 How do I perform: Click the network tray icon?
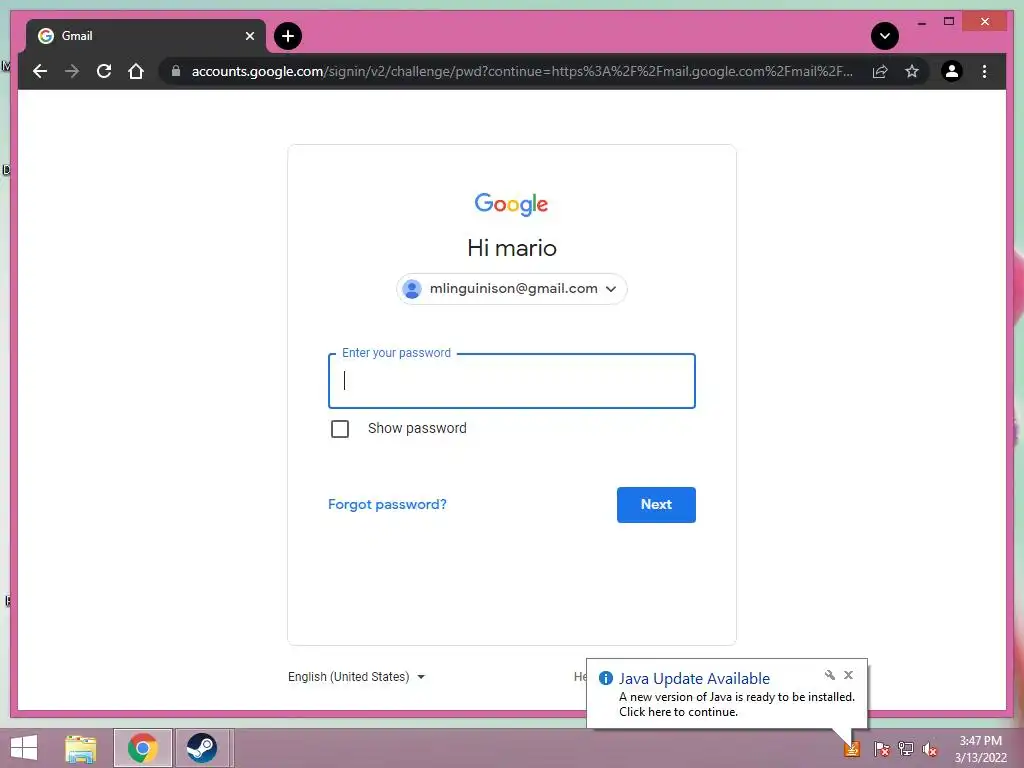pyautogui.click(x=906, y=748)
